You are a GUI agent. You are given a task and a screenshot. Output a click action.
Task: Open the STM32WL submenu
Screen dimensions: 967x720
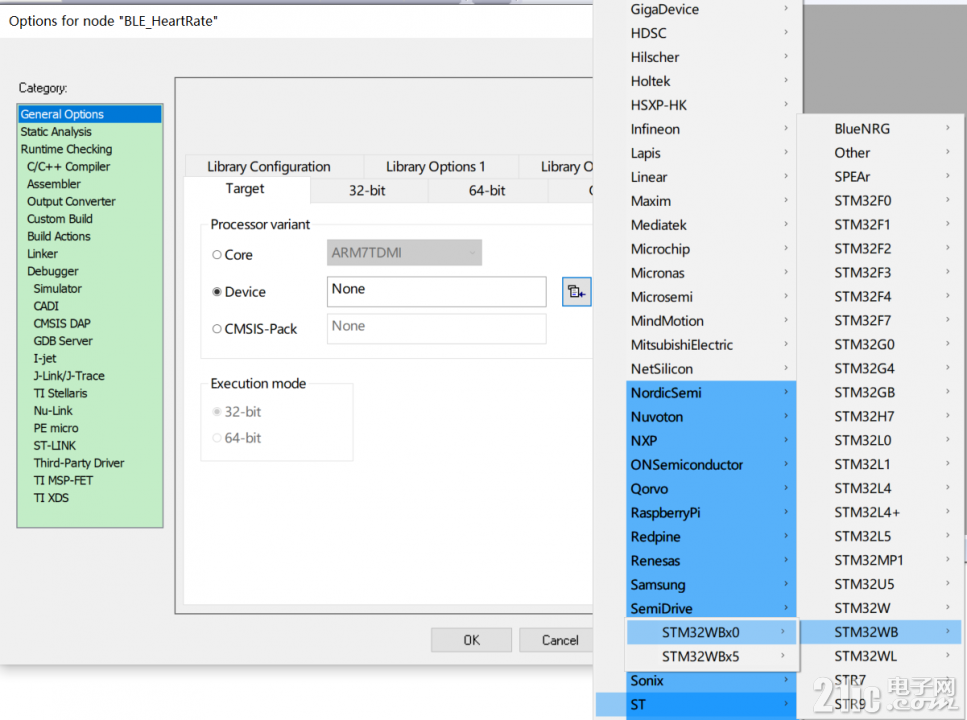[x=881, y=656]
